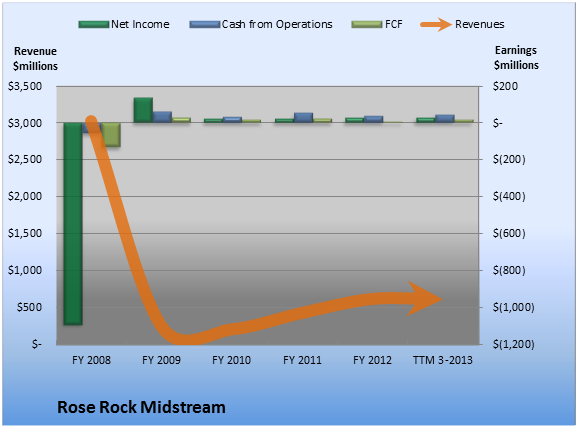Click the TTM 3-2013 axis label
This screenshot has width=577, height=427.
pos(443,360)
